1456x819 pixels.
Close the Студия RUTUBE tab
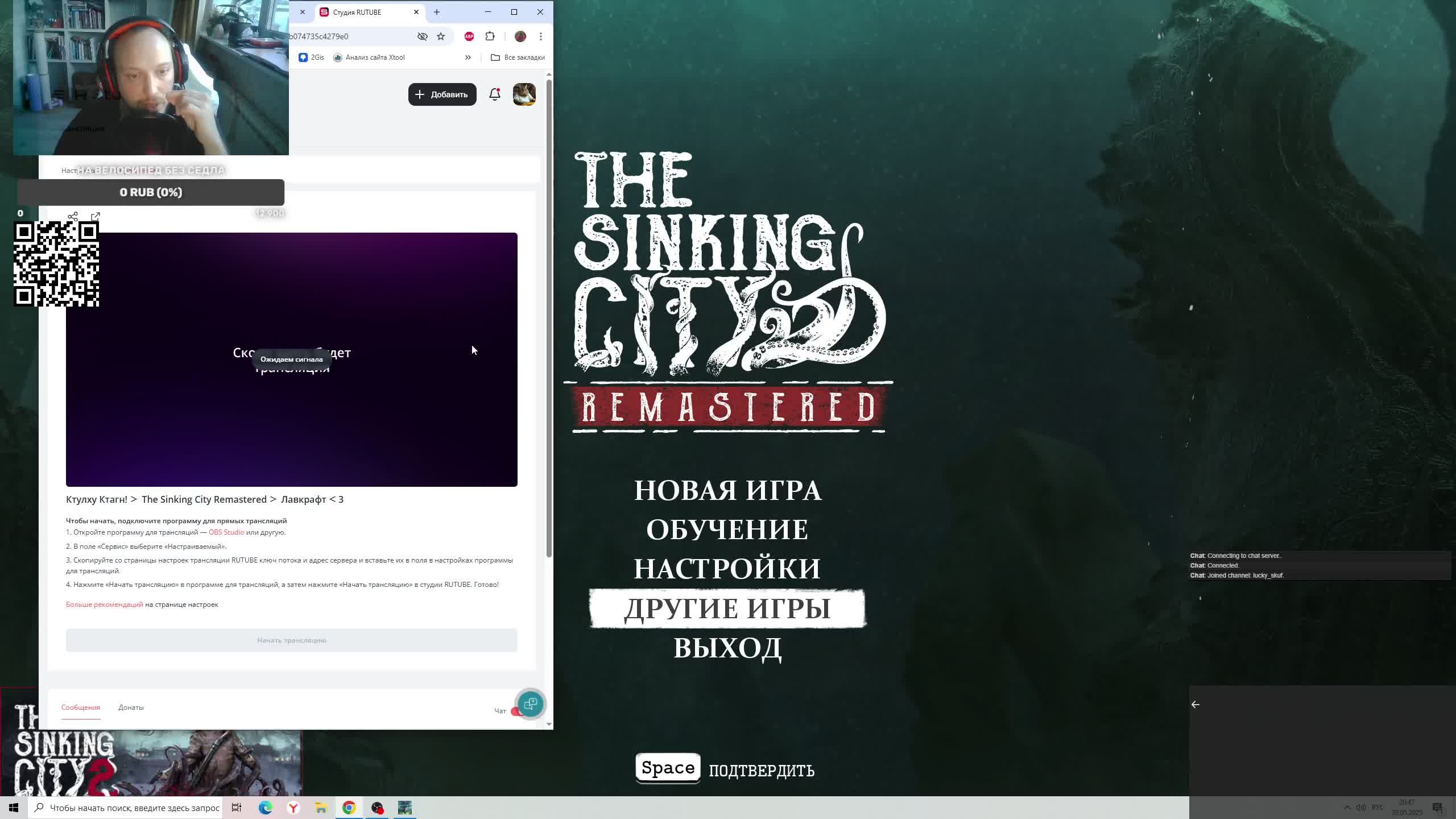click(x=416, y=12)
